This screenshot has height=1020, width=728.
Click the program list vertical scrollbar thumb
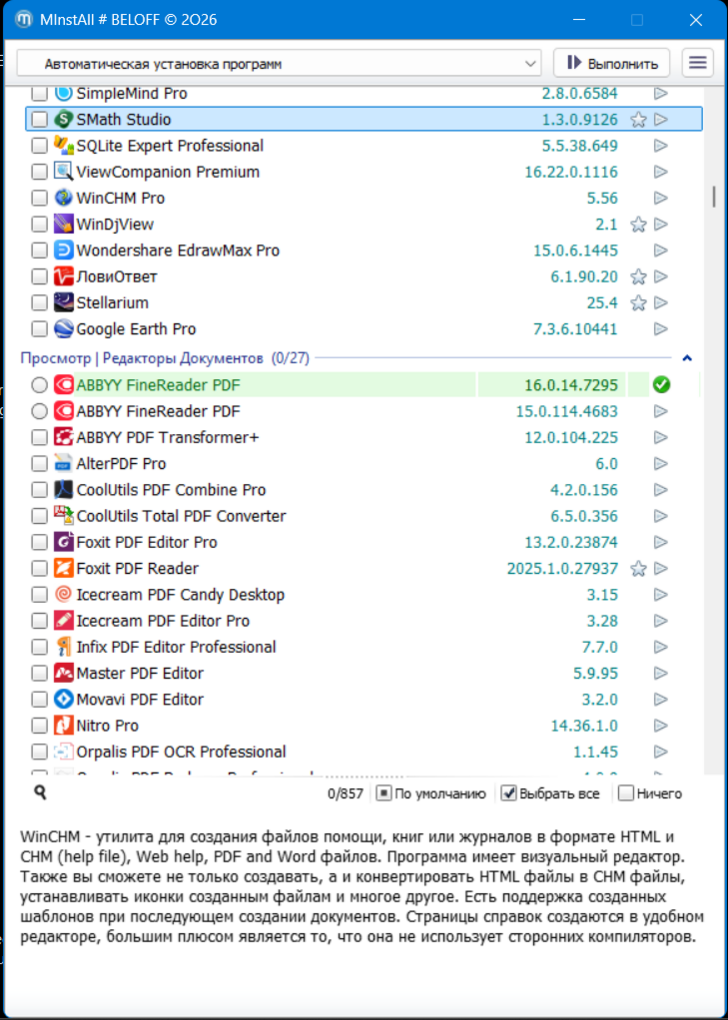click(x=714, y=198)
